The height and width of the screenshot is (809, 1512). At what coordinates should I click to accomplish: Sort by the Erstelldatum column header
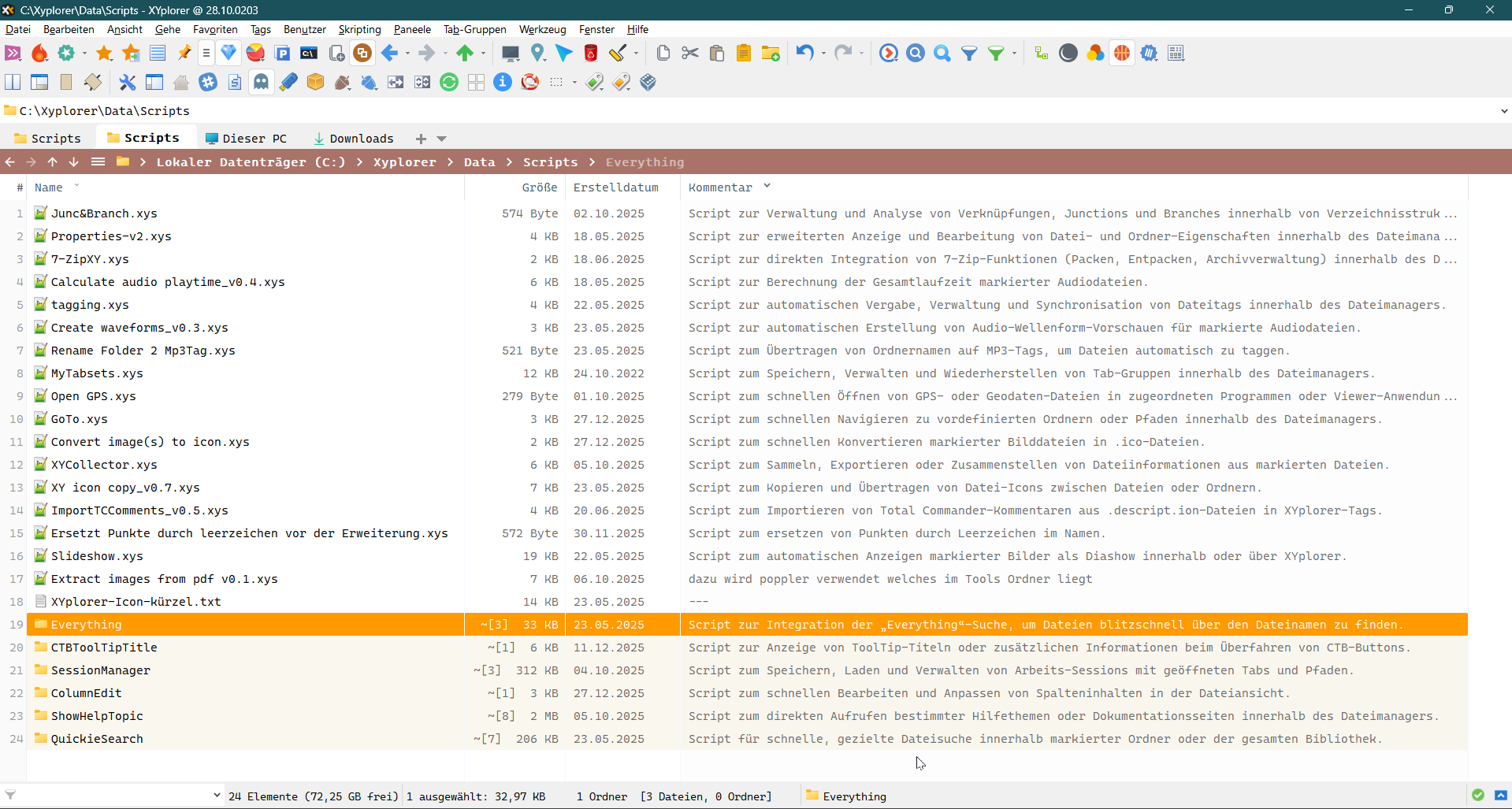pos(615,187)
